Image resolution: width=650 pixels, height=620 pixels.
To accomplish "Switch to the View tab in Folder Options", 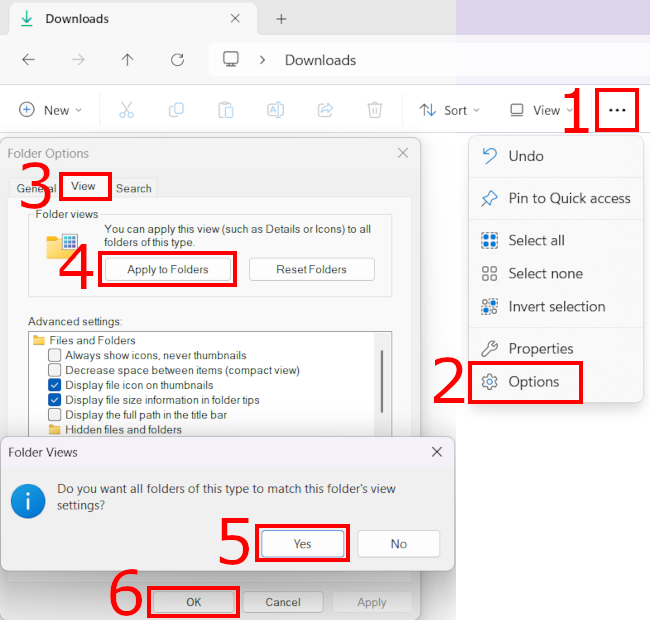I will 84,186.
